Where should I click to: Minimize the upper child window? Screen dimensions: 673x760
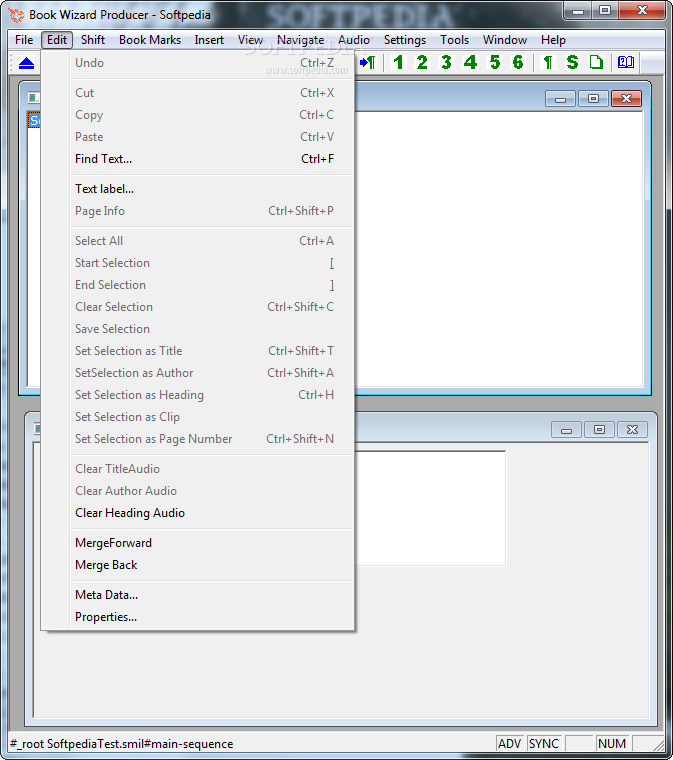pyautogui.click(x=561, y=99)
